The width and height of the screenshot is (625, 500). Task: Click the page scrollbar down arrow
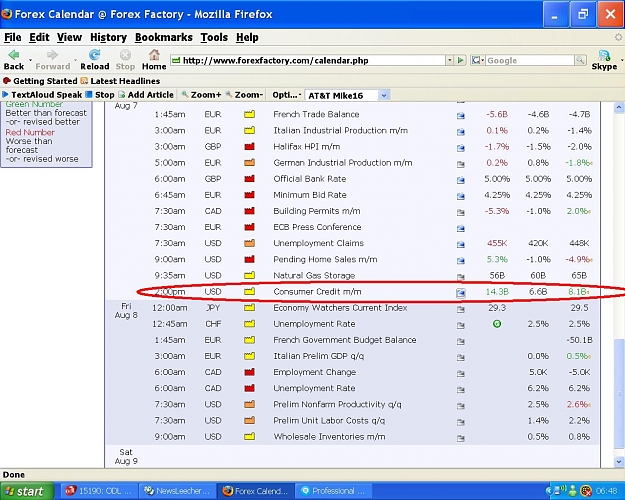(619, 462)
